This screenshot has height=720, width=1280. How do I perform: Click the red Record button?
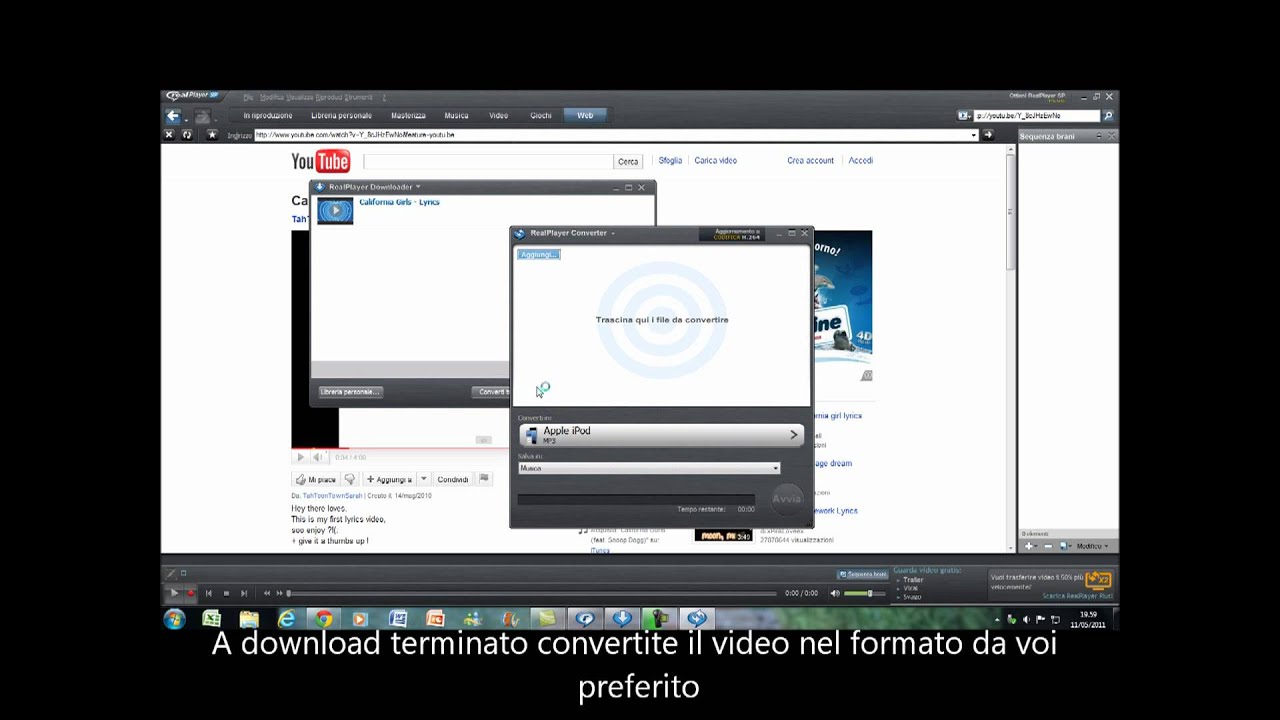[191, 593]
